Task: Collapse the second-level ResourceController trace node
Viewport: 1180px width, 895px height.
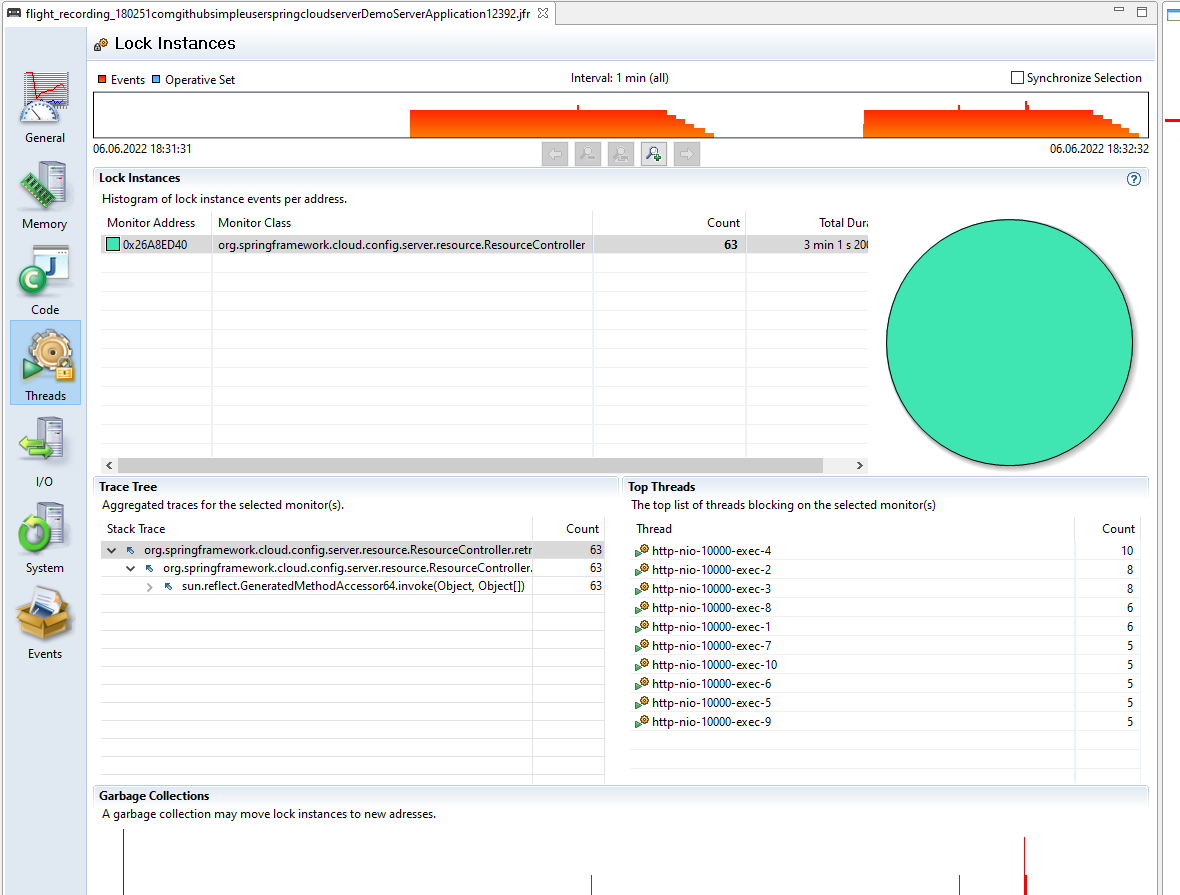Action: (x=130, y=568)
